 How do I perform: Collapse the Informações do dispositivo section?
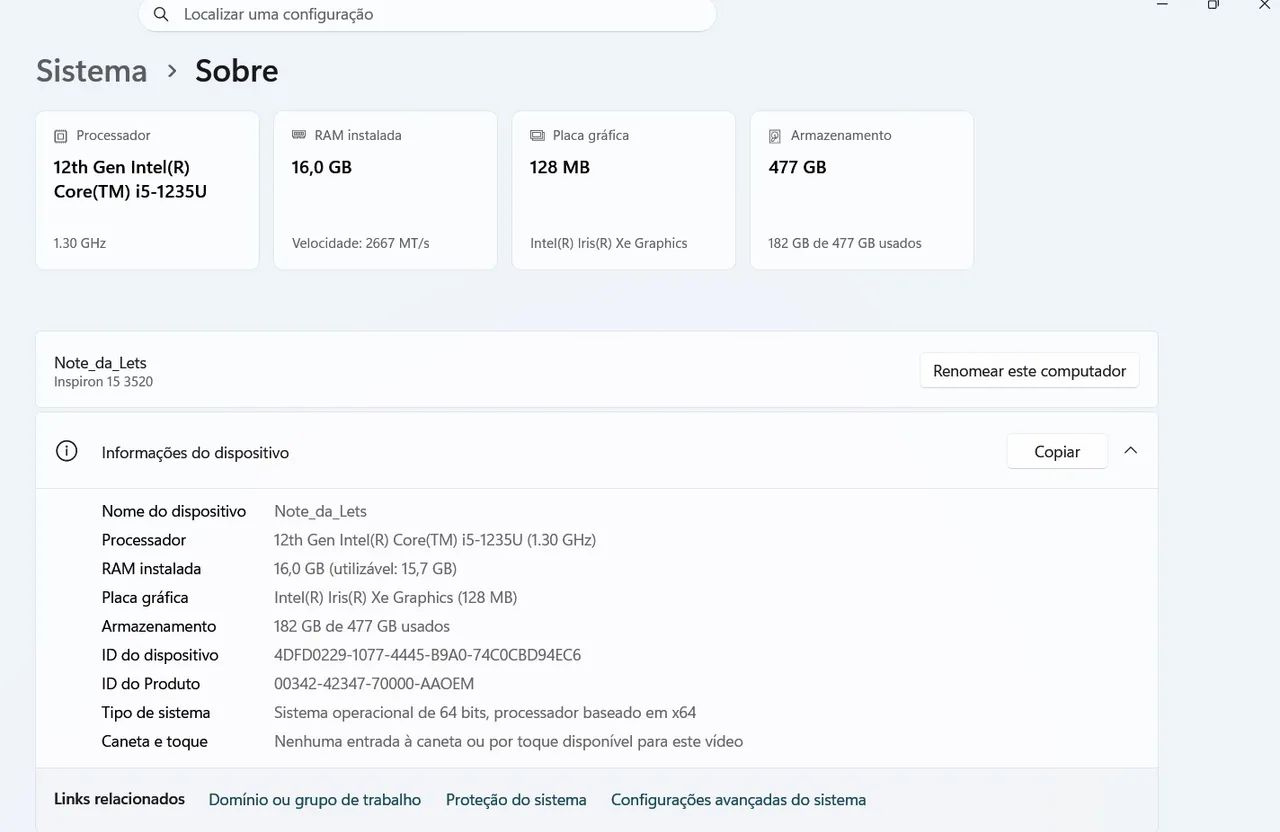click(x=1131, y=451)
